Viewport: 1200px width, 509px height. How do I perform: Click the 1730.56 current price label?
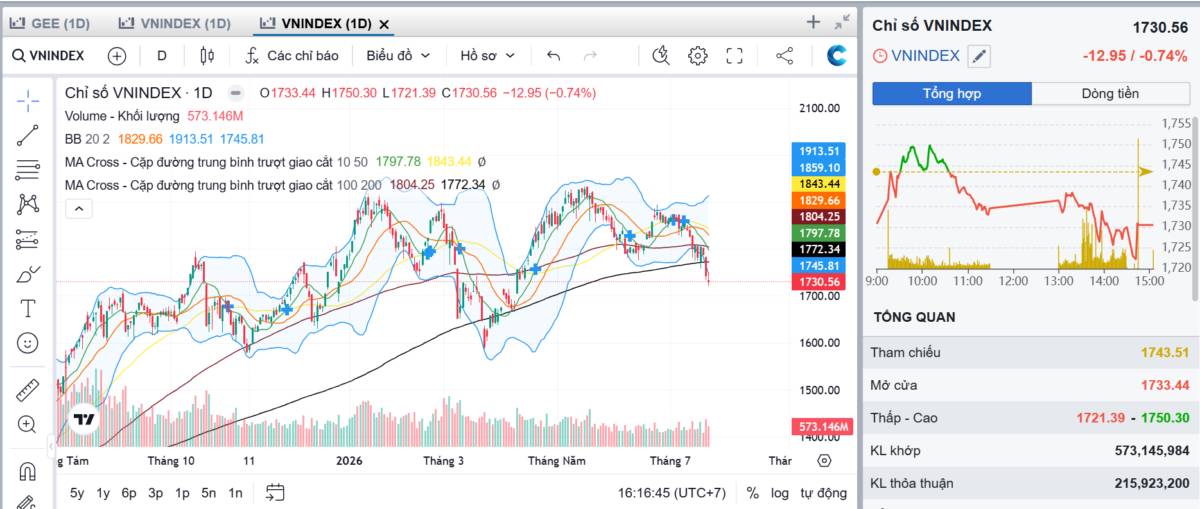pyautogui.click(x=820, y=283)
